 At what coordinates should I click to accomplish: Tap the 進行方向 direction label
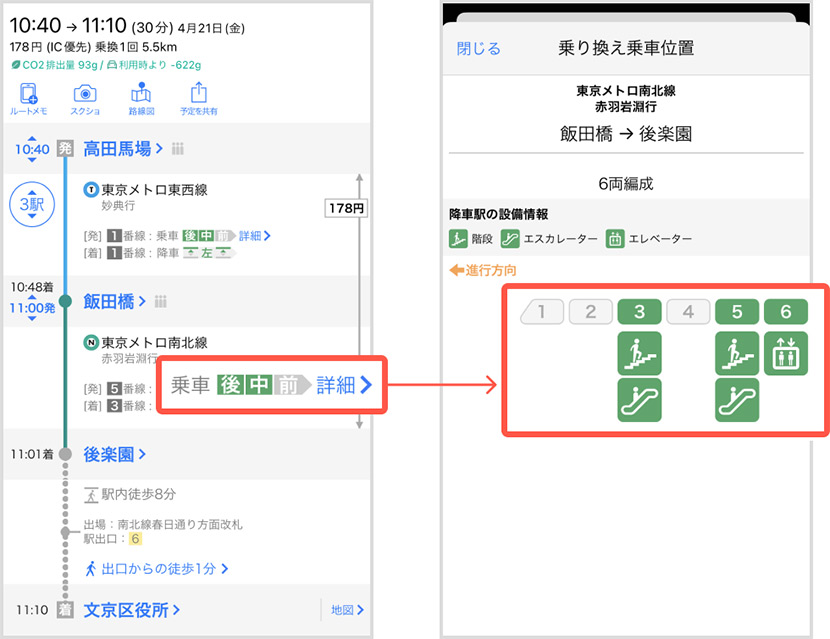click(483, 271)
